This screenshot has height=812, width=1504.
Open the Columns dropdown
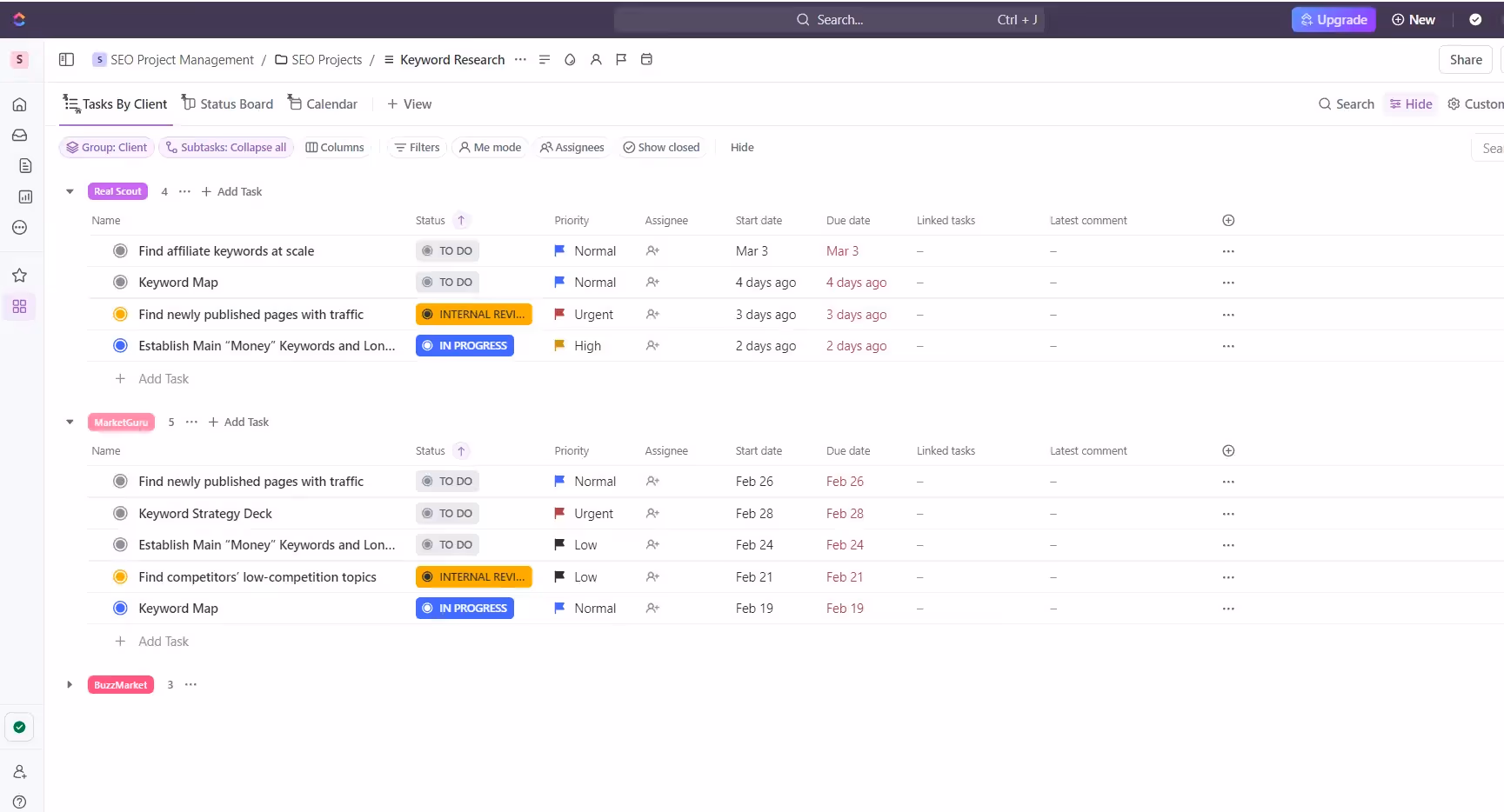(335, 147)
